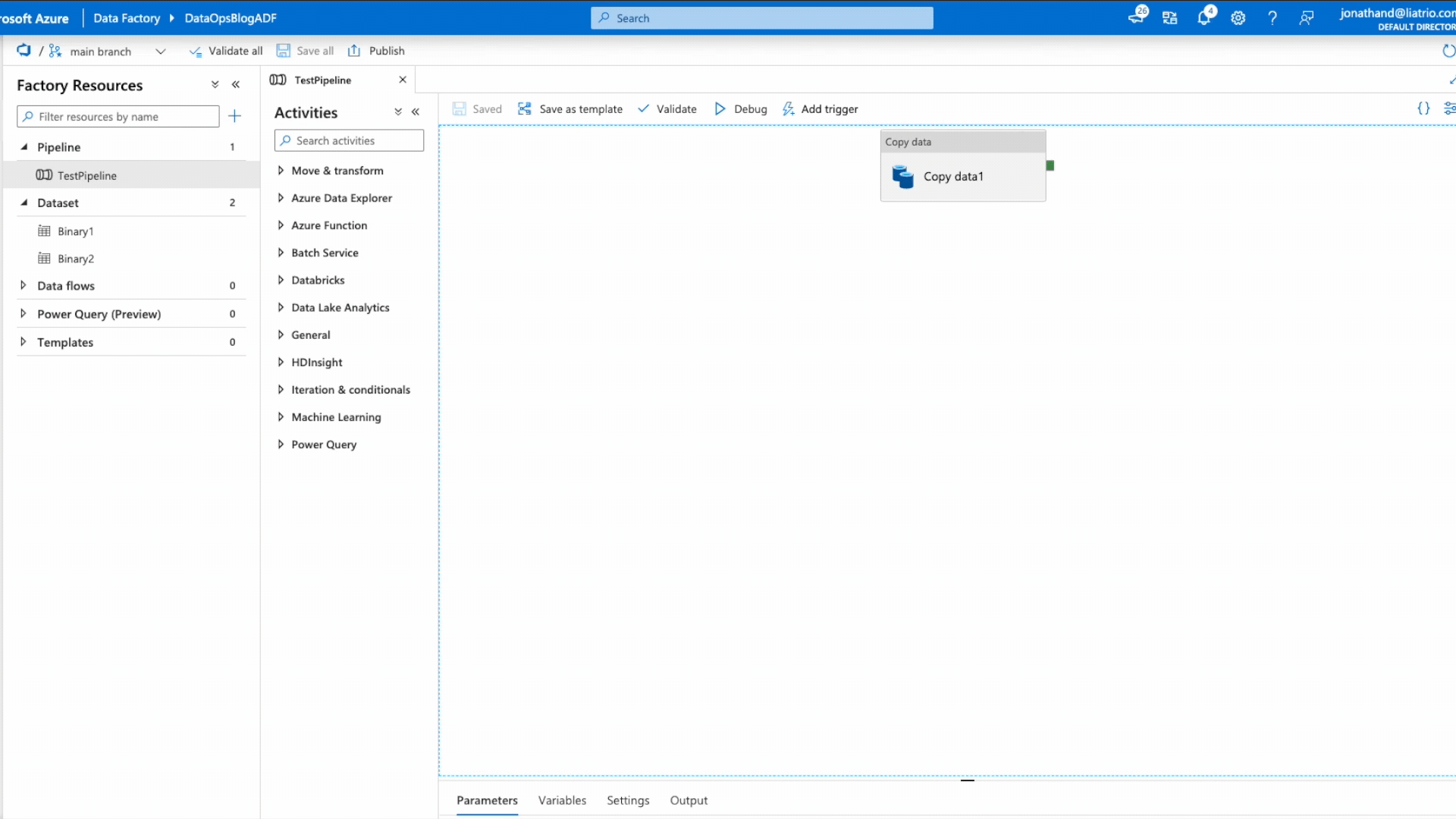
Task: Open the settings gear icon
Action: coord(1238,18)
